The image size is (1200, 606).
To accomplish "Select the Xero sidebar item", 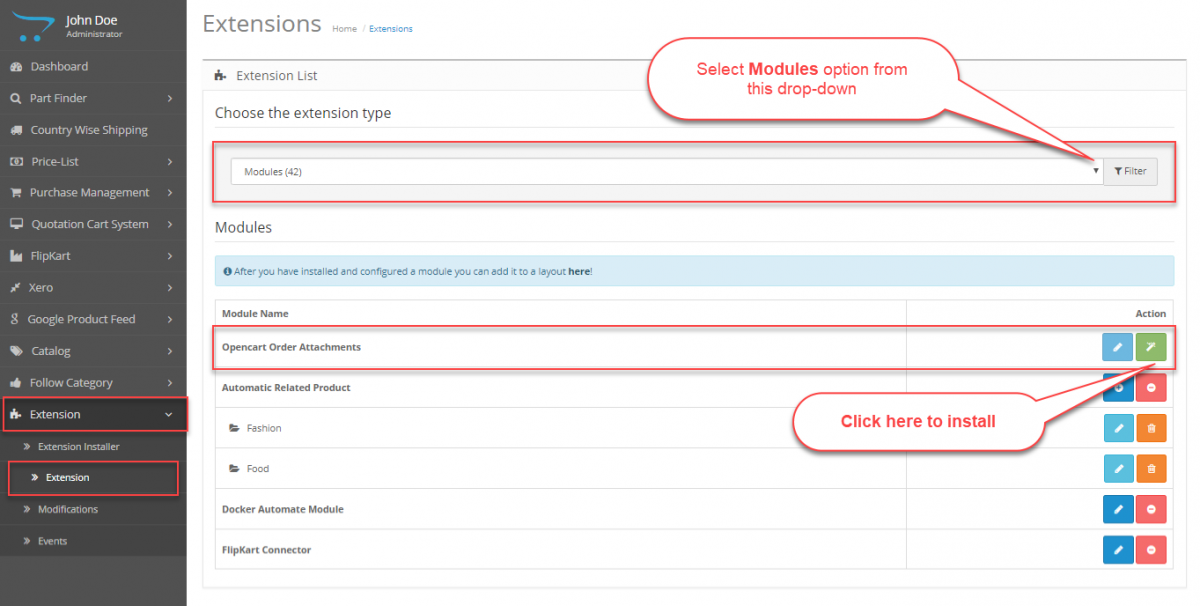I will 45,287.
